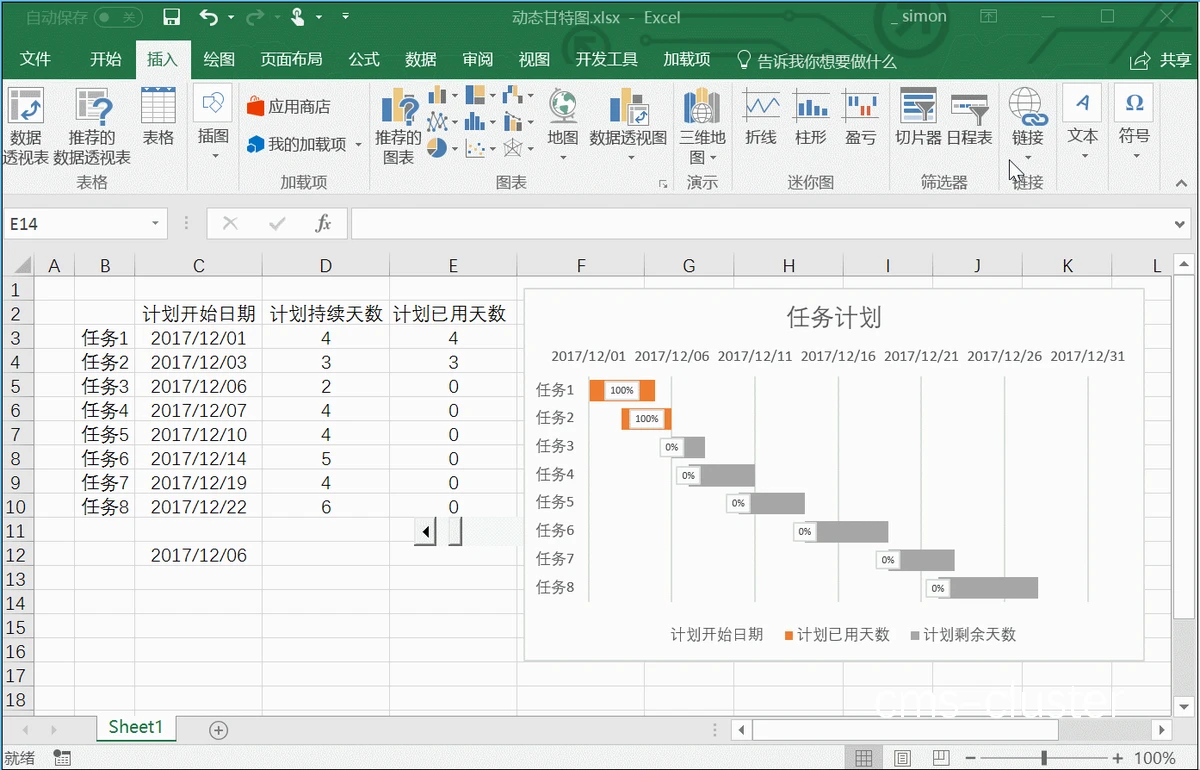The height and width of the screenshot is (770, 1200).
Task: Open recommended charts (推荐的图表)
Action: (x=398, y=127)
